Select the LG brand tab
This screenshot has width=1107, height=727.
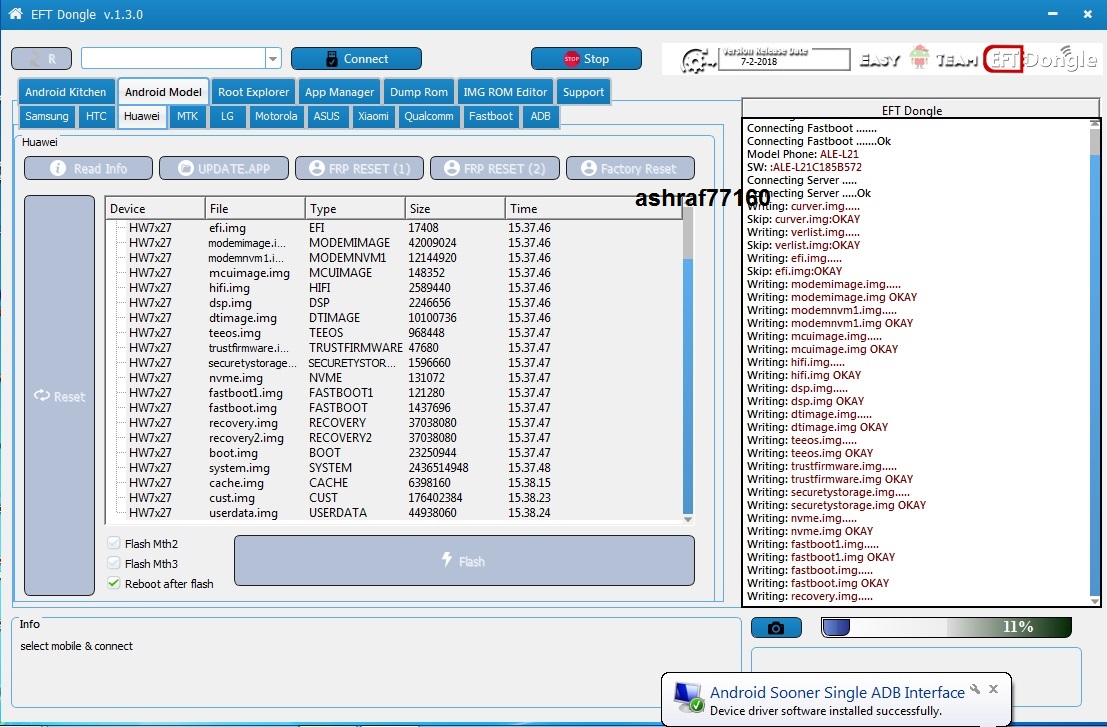pos(227,116)
